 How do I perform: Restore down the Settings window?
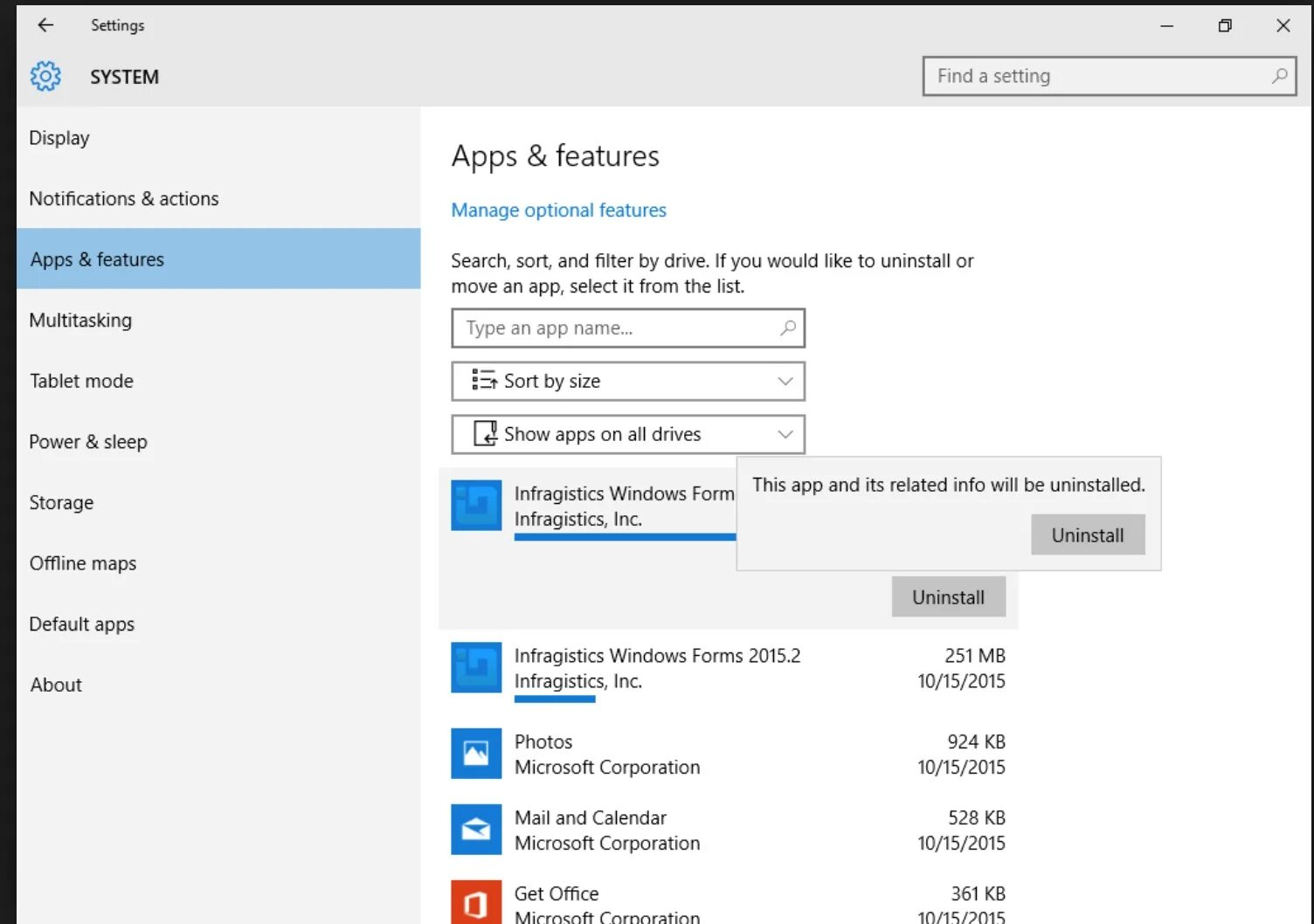tap(1225, 26)
